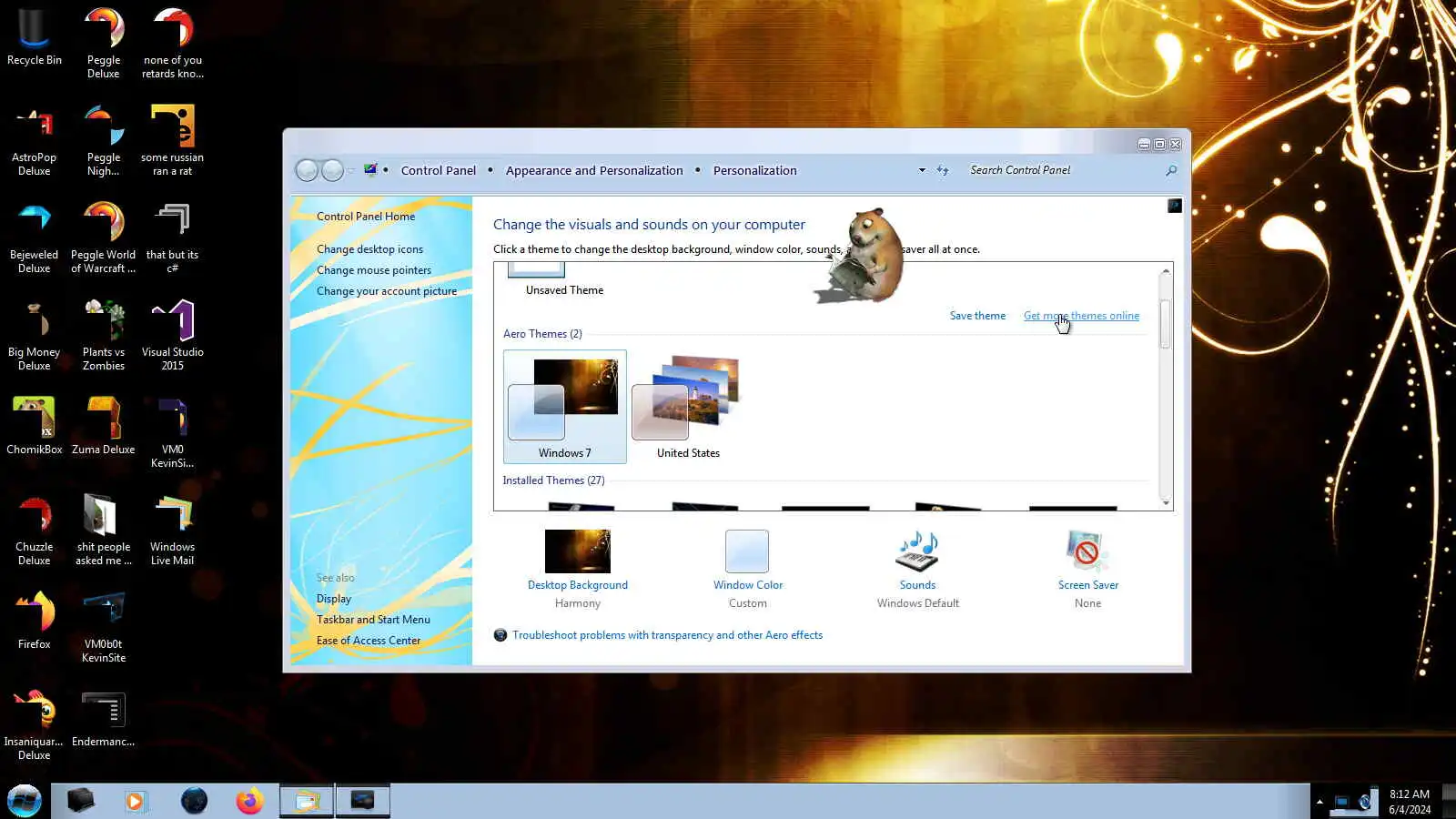Select the Endermanch desktop icon
The height and width of the screenshot is (819, 1456).
click(x=104, y=719)
